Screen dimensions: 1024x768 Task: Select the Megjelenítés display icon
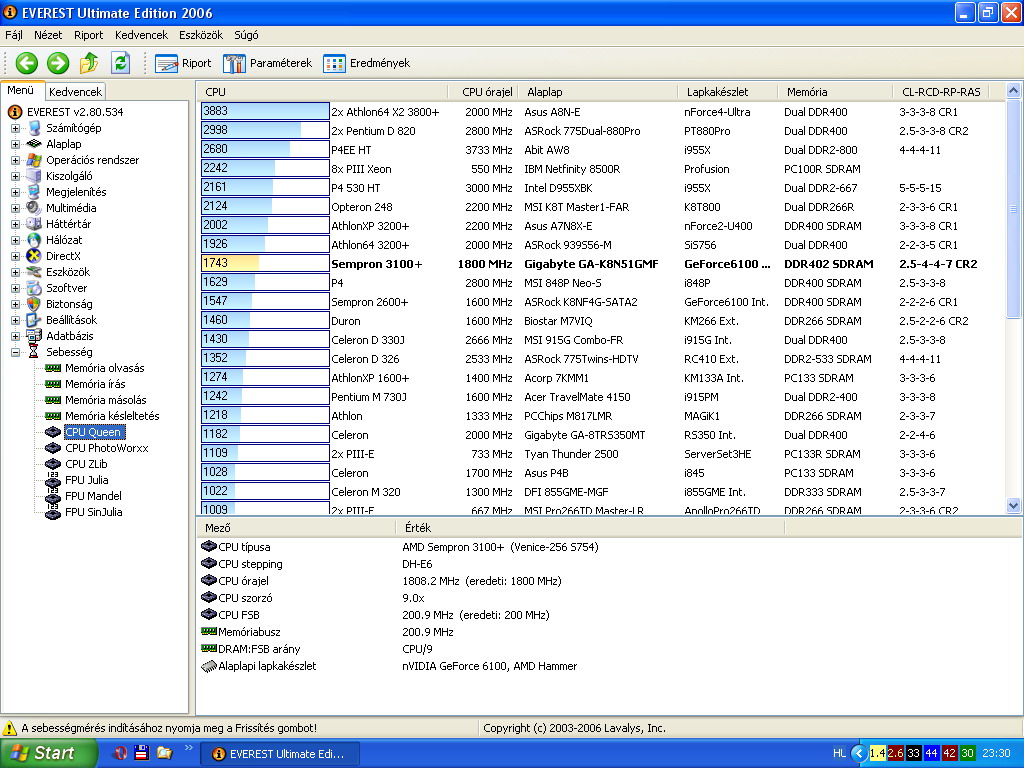tap(34, 192)
